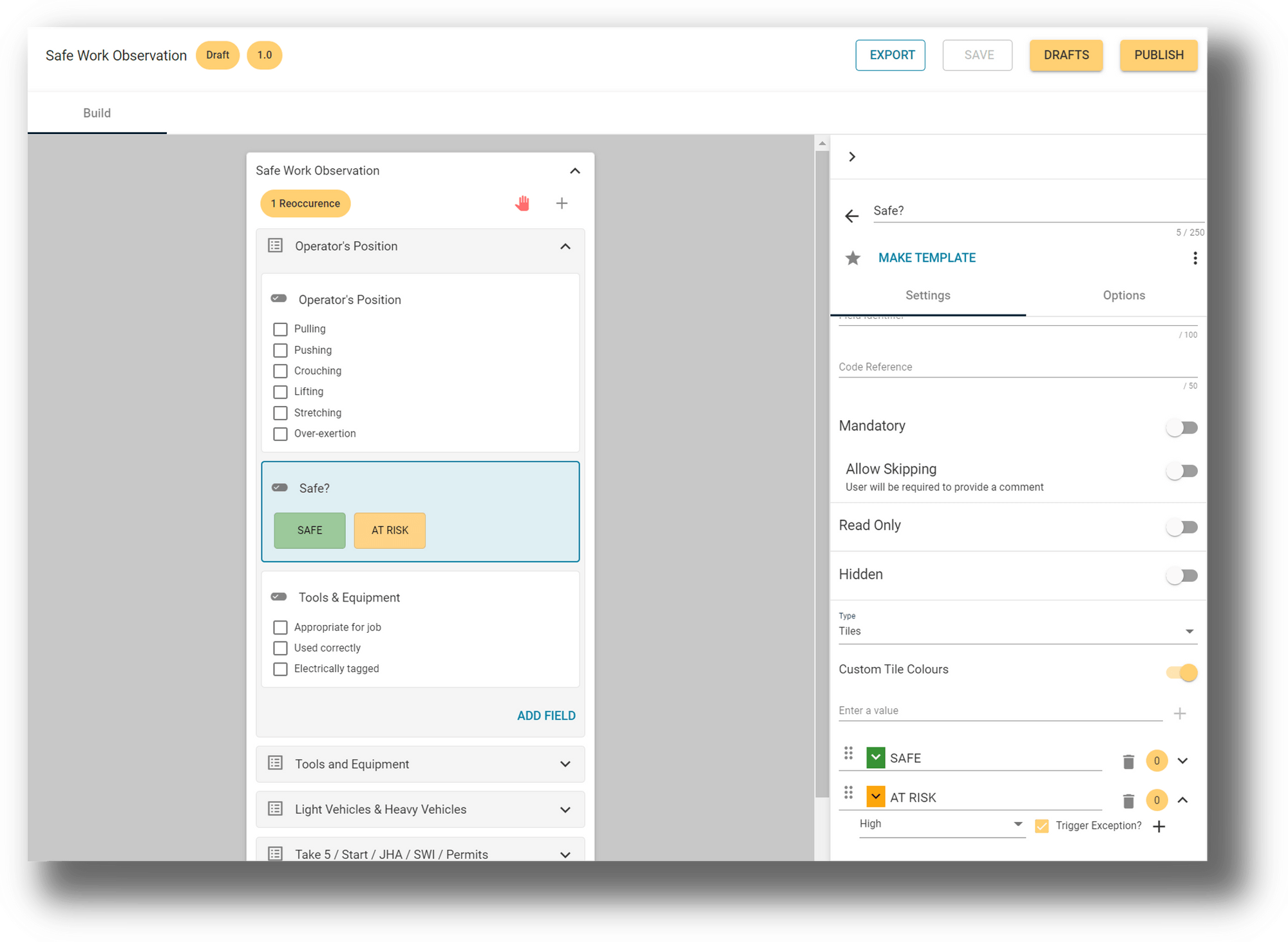Screen dimensions: 1288x942
Task: Check the Crouching checkbox
Action: click(280, 371)
